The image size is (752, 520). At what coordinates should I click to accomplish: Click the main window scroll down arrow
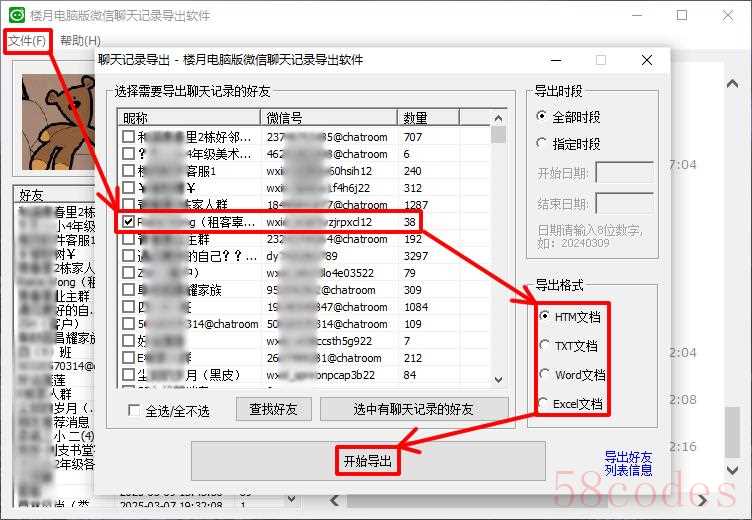[x=732, y=470]
